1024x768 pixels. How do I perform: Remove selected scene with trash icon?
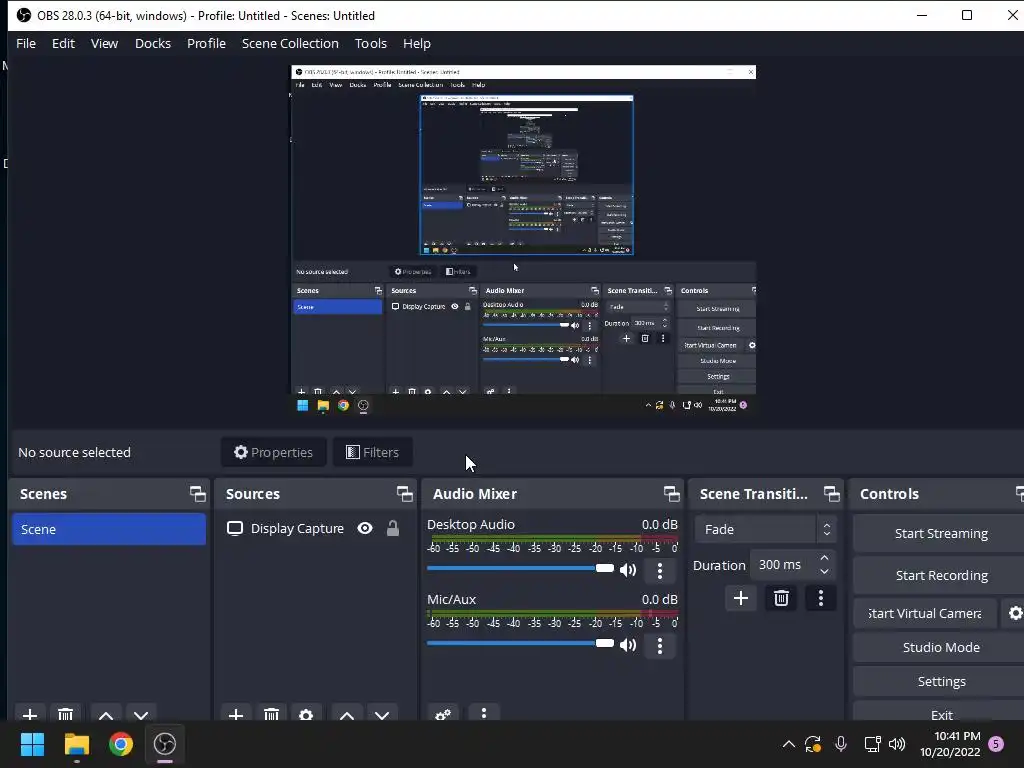[x=65, y=714]
